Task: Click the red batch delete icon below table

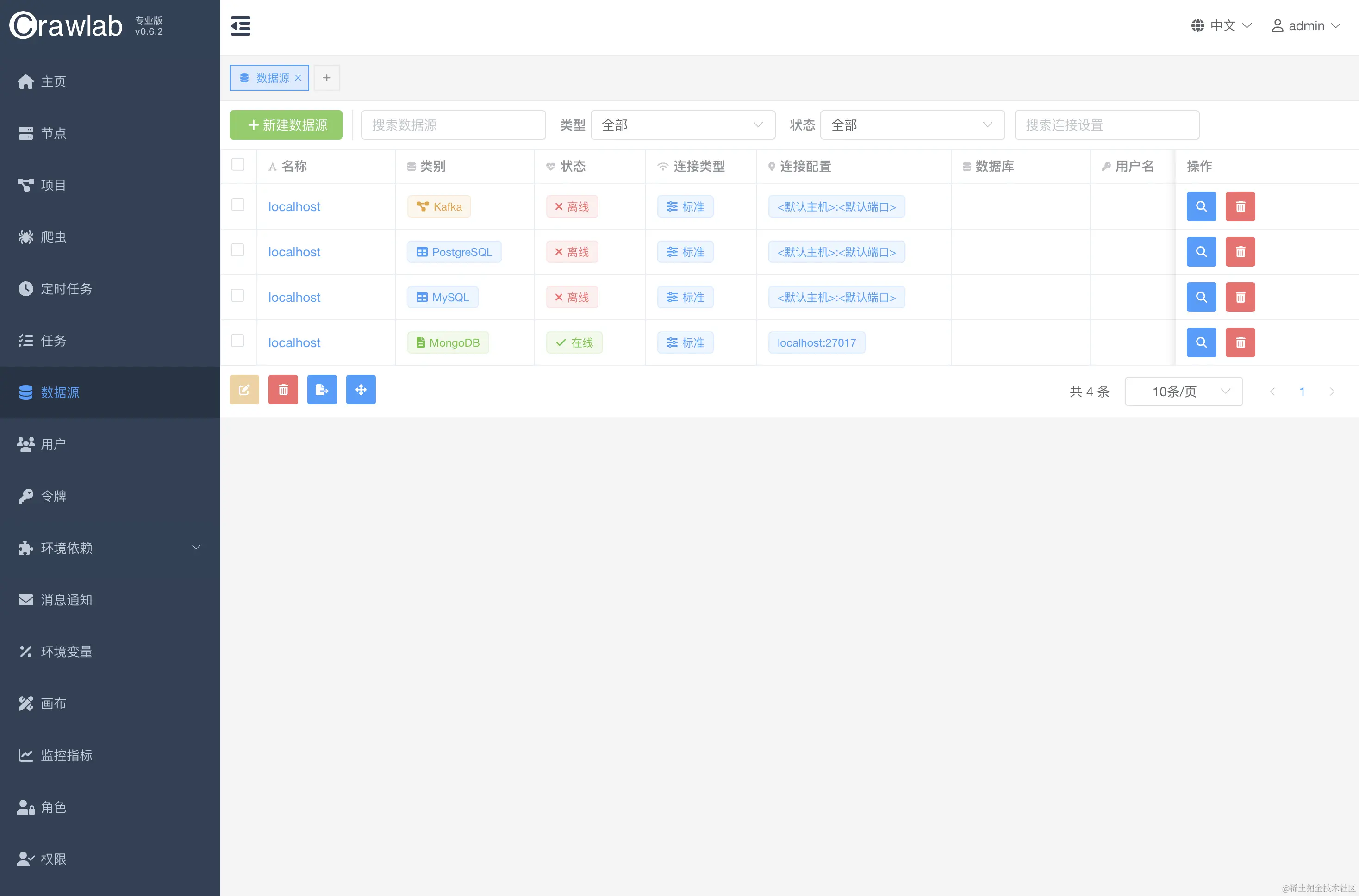Action: (x=283, y=390)
